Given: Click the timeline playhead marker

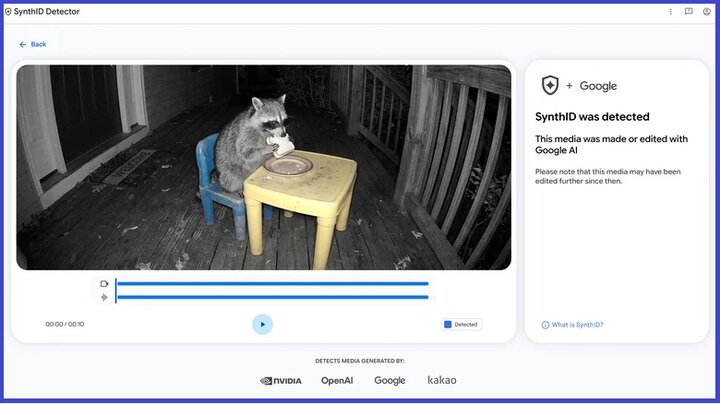Looking at the screenshot, I should 116,290.
